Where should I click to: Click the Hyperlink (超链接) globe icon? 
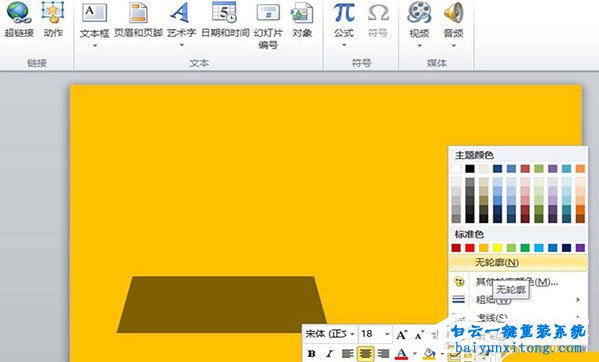pyautogui.click(x=19, y=12)
